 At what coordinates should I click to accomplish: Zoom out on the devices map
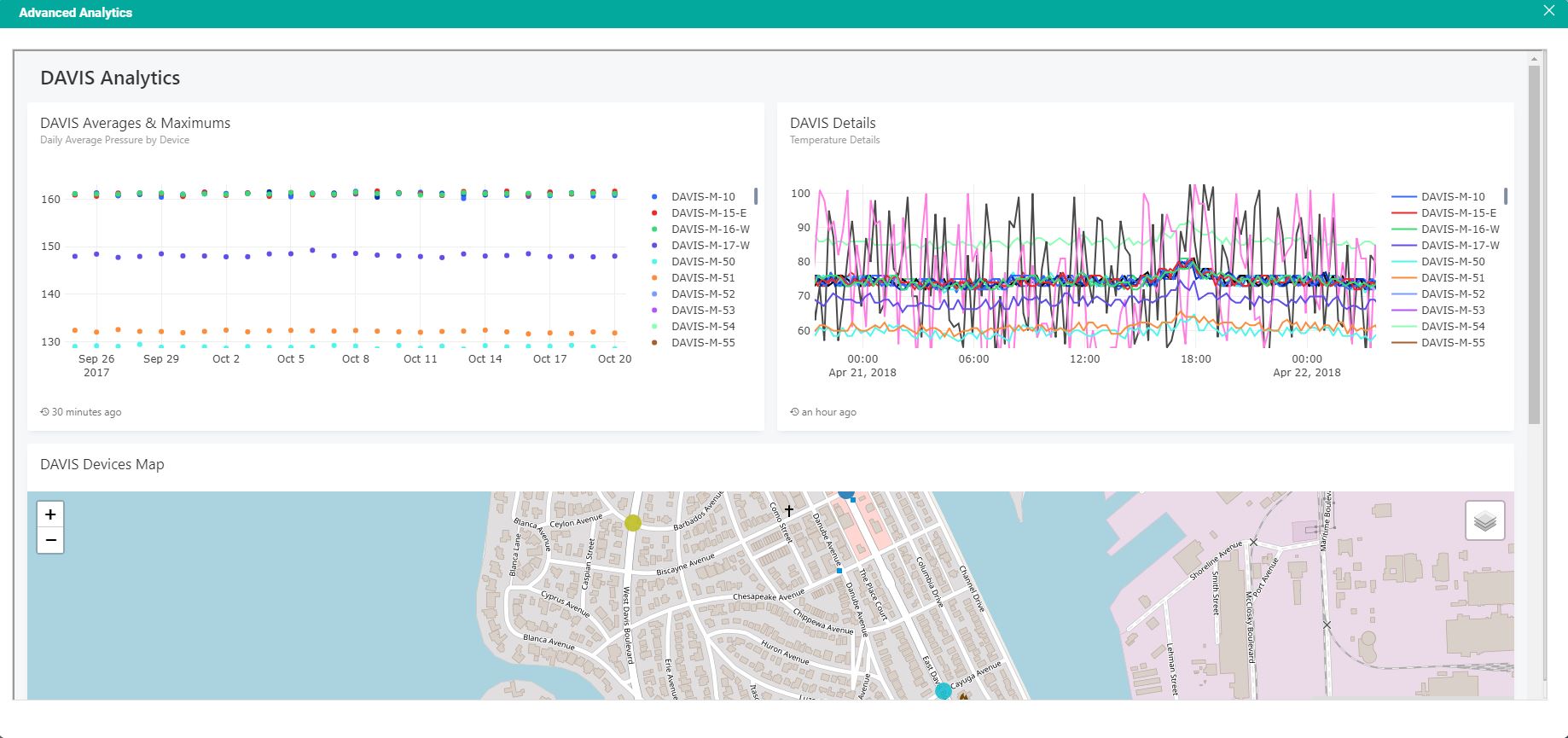coord(50,541)
